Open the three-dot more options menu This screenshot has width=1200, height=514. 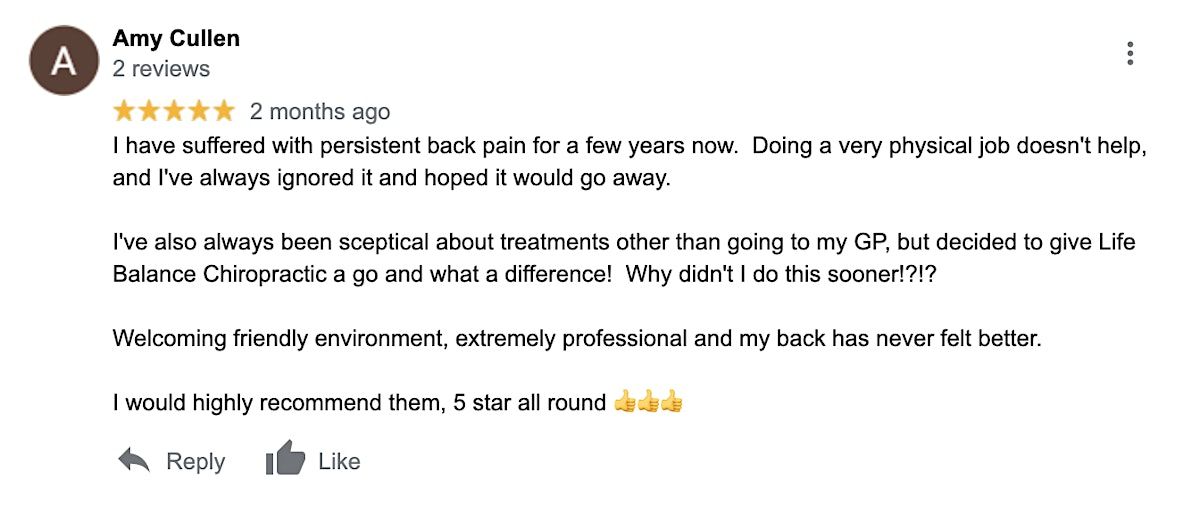pos(1130,54)
